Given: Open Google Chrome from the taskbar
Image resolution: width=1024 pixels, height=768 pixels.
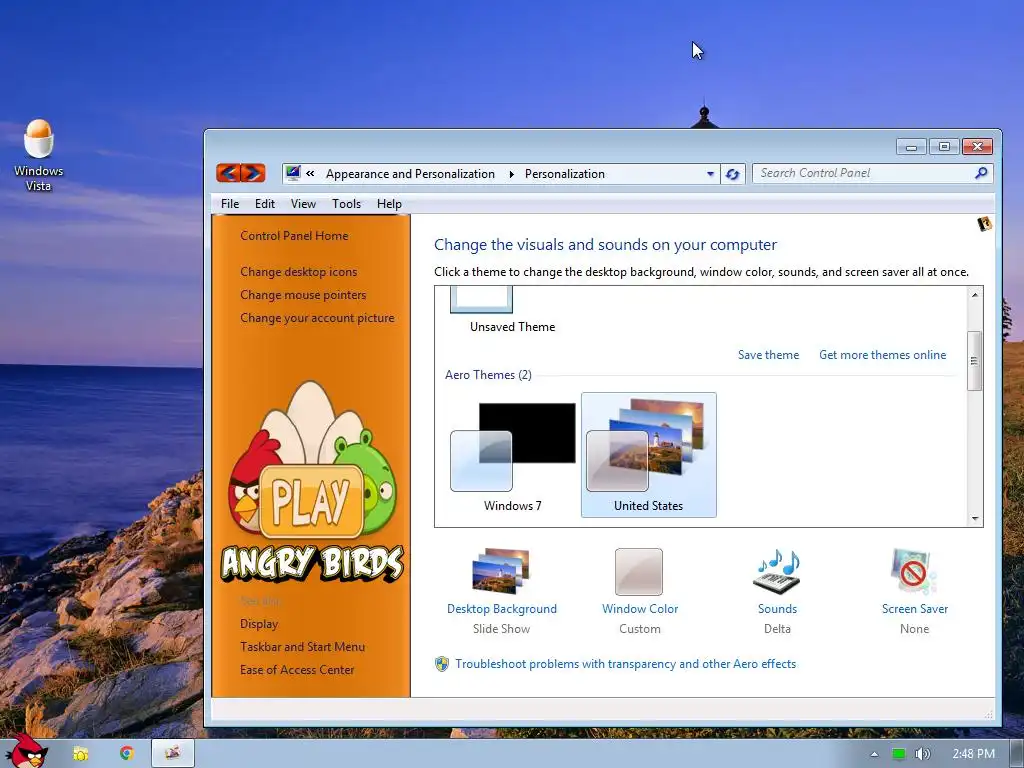Looking at the screenshot, I should point(127,753).
